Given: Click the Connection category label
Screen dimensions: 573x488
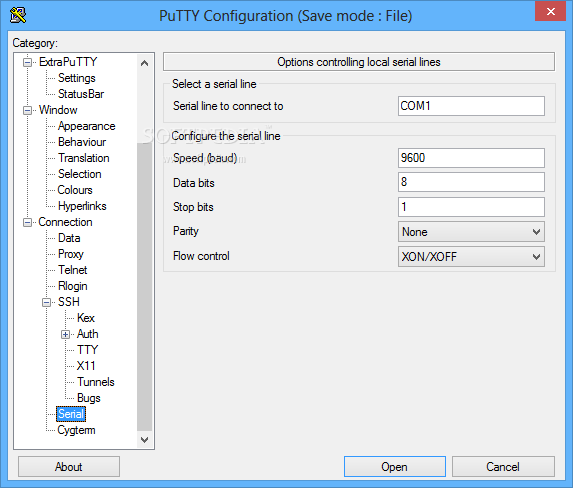Looking at the screenshot, I should (x=65, y=222).
